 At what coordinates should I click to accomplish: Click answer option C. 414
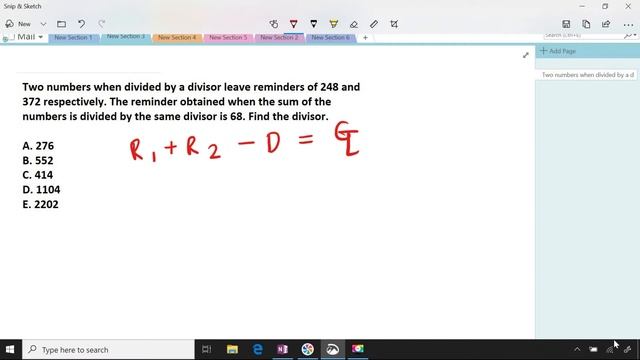point(38,175)
